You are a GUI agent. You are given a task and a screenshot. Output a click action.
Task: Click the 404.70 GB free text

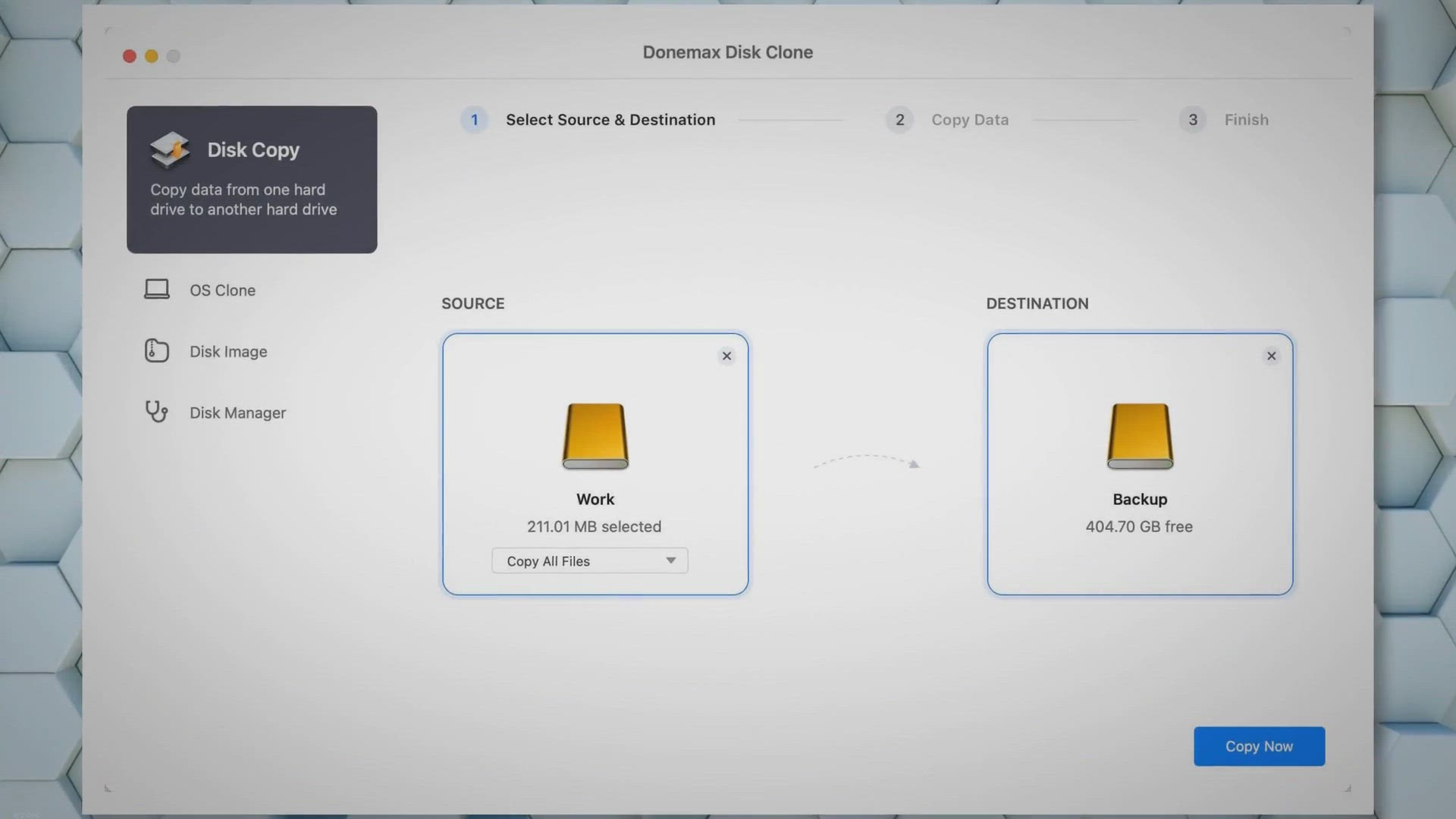(x=1139, y=526)
